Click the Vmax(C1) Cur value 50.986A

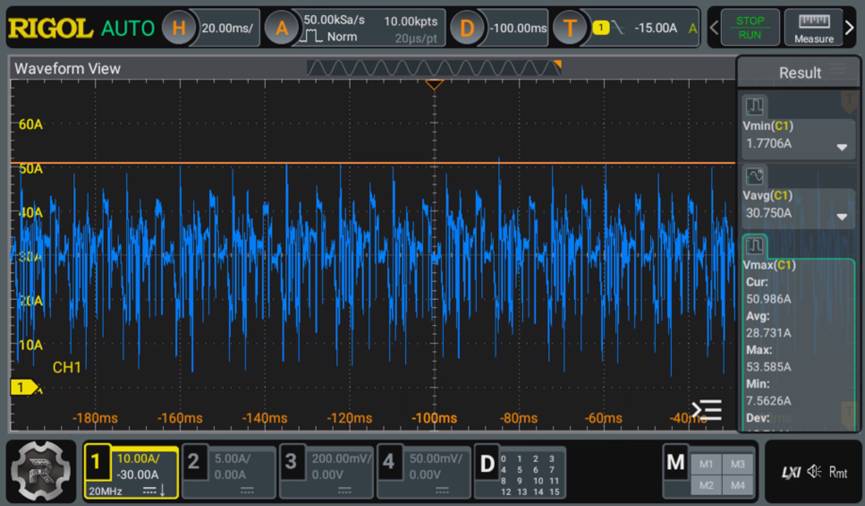pyautogui.click(x=768, y=299)
